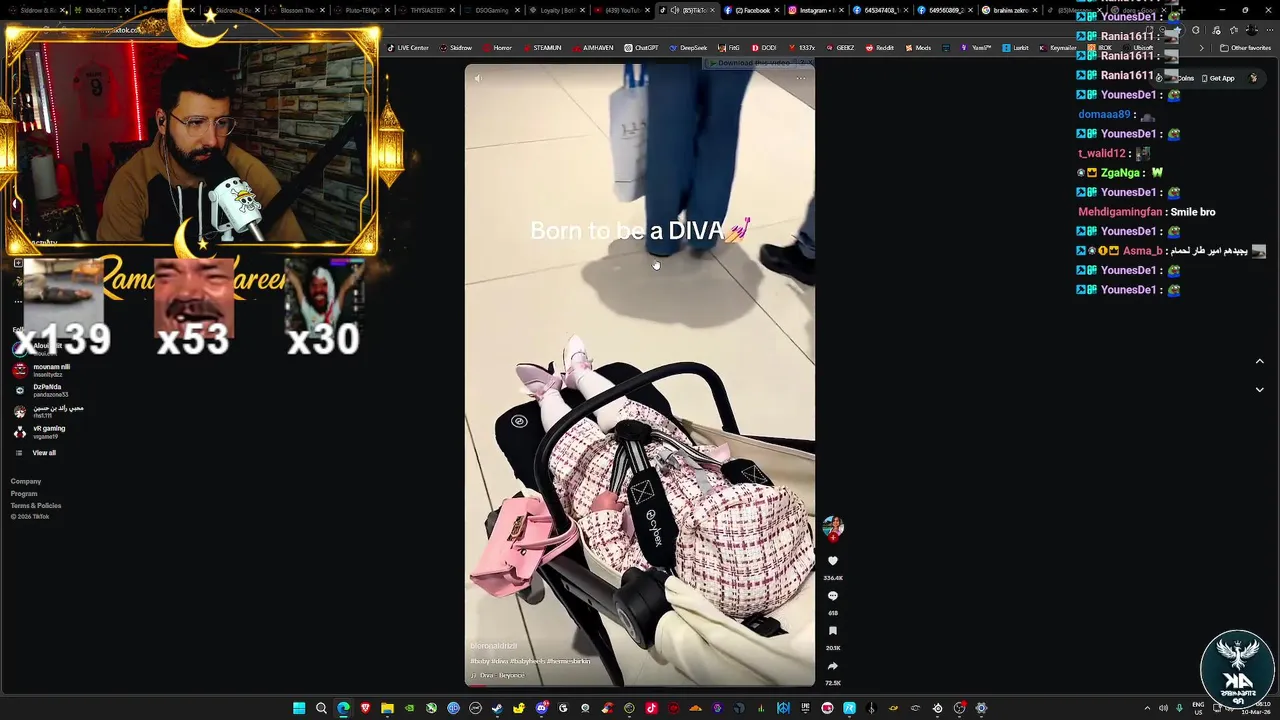This screenshot has height=720, width=1280.
Task: Open the ChatGPT bookmark
Action: (641, 48)
